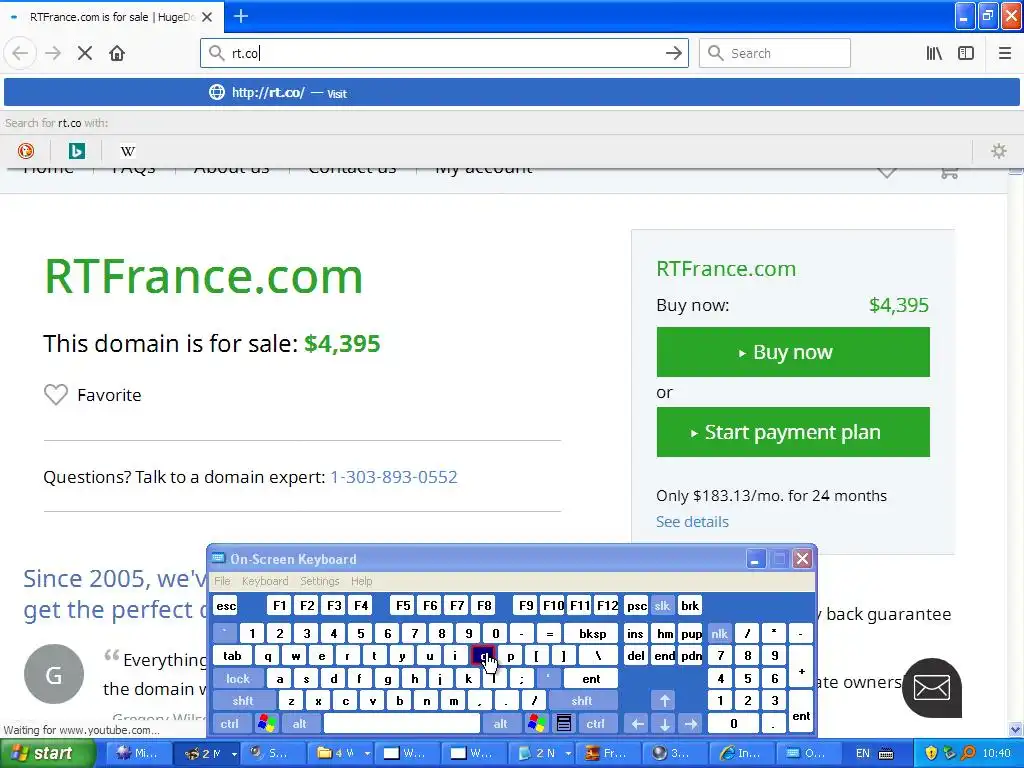Screen dimensions: 1024x768
Task: Click page scrollbar down arrow
Action: [x=1016, y=729]
